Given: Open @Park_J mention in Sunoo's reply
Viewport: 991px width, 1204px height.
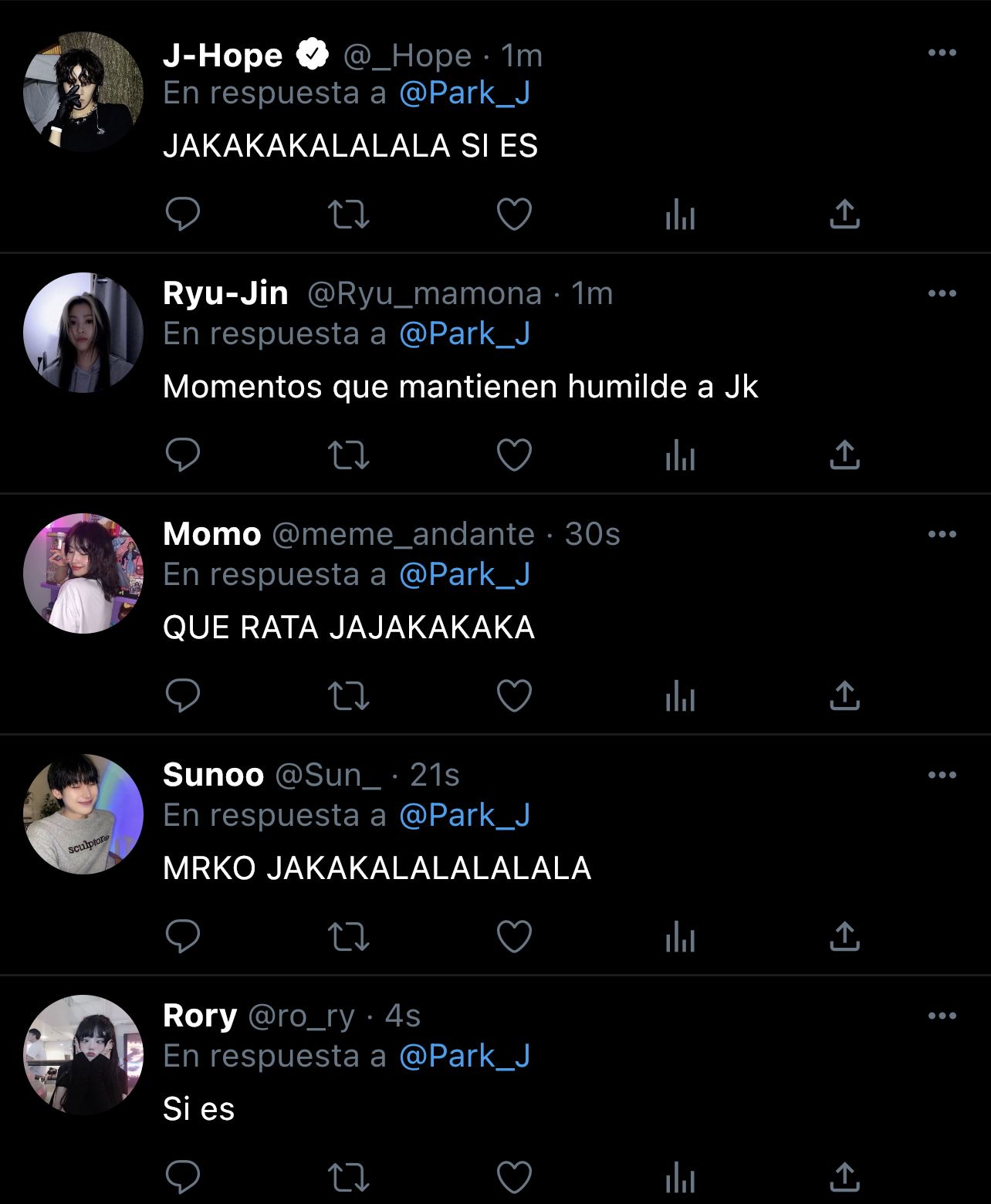Looking at the screenshot, I should coord(465,815).
